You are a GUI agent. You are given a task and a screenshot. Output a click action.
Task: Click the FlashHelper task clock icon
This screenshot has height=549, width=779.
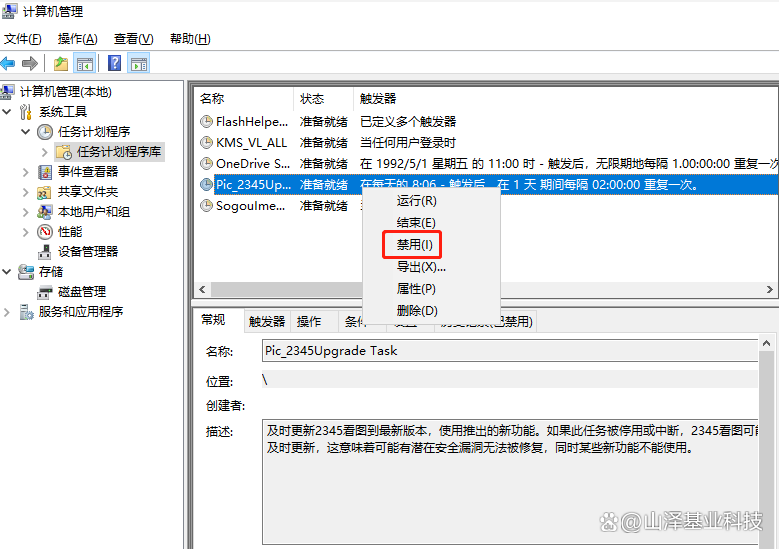(206, 121)
